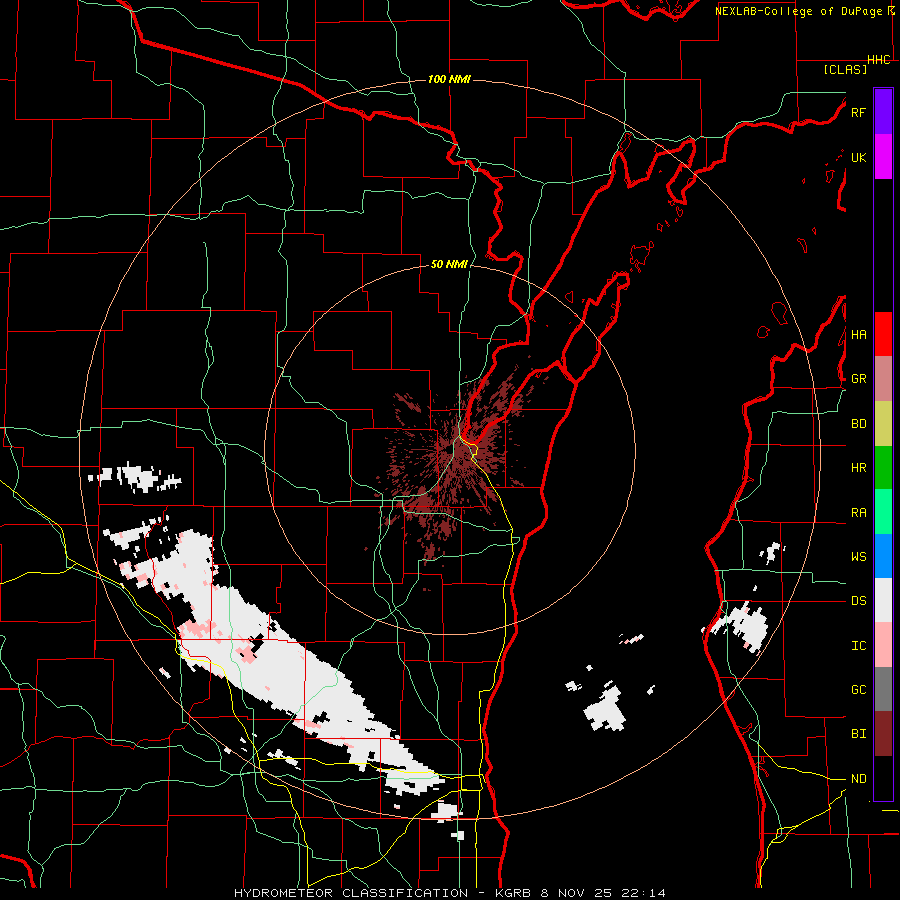Image resolution: width=900 pixels, height=900 pixels.
Task: Click the light pink IC legend swatch
Action: point(883,645)
